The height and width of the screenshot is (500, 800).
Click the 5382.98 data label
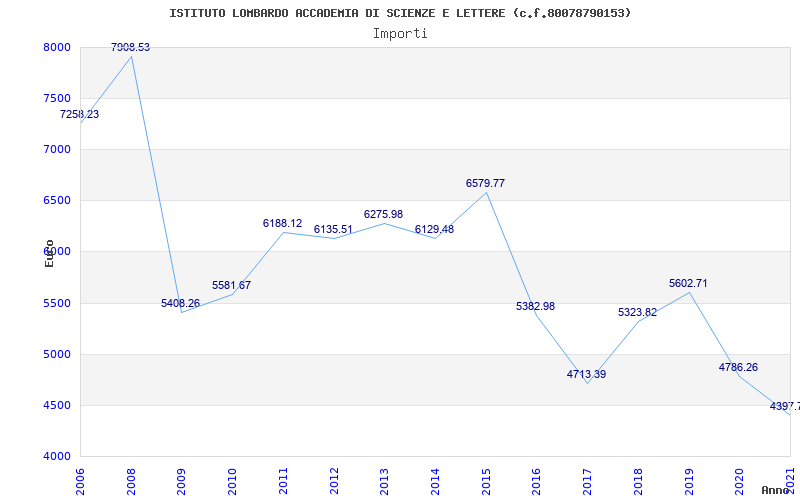535,306
